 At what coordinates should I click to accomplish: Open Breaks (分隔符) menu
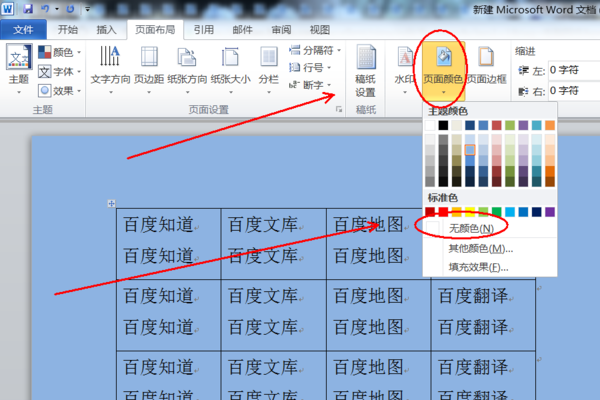315,50
